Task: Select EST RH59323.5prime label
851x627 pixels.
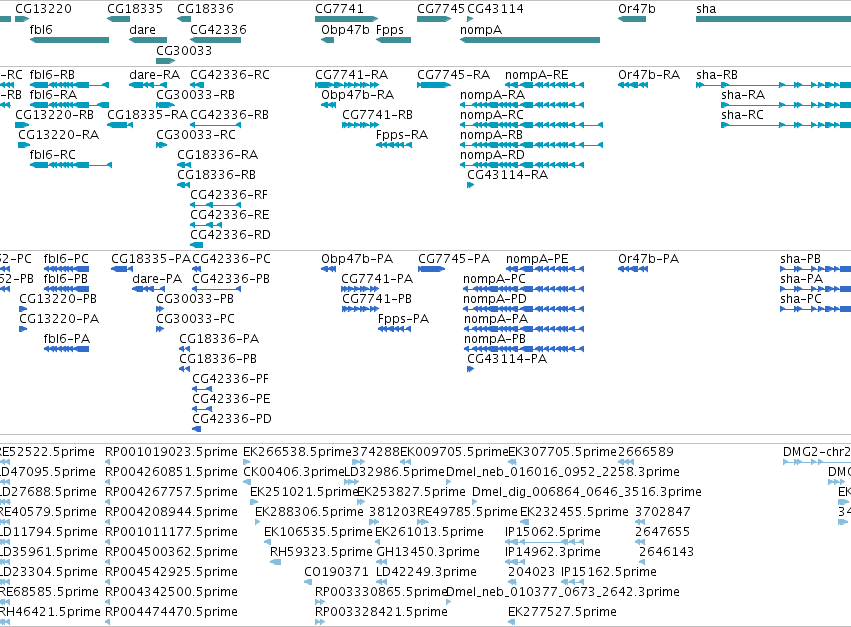Action: point(321,552)
